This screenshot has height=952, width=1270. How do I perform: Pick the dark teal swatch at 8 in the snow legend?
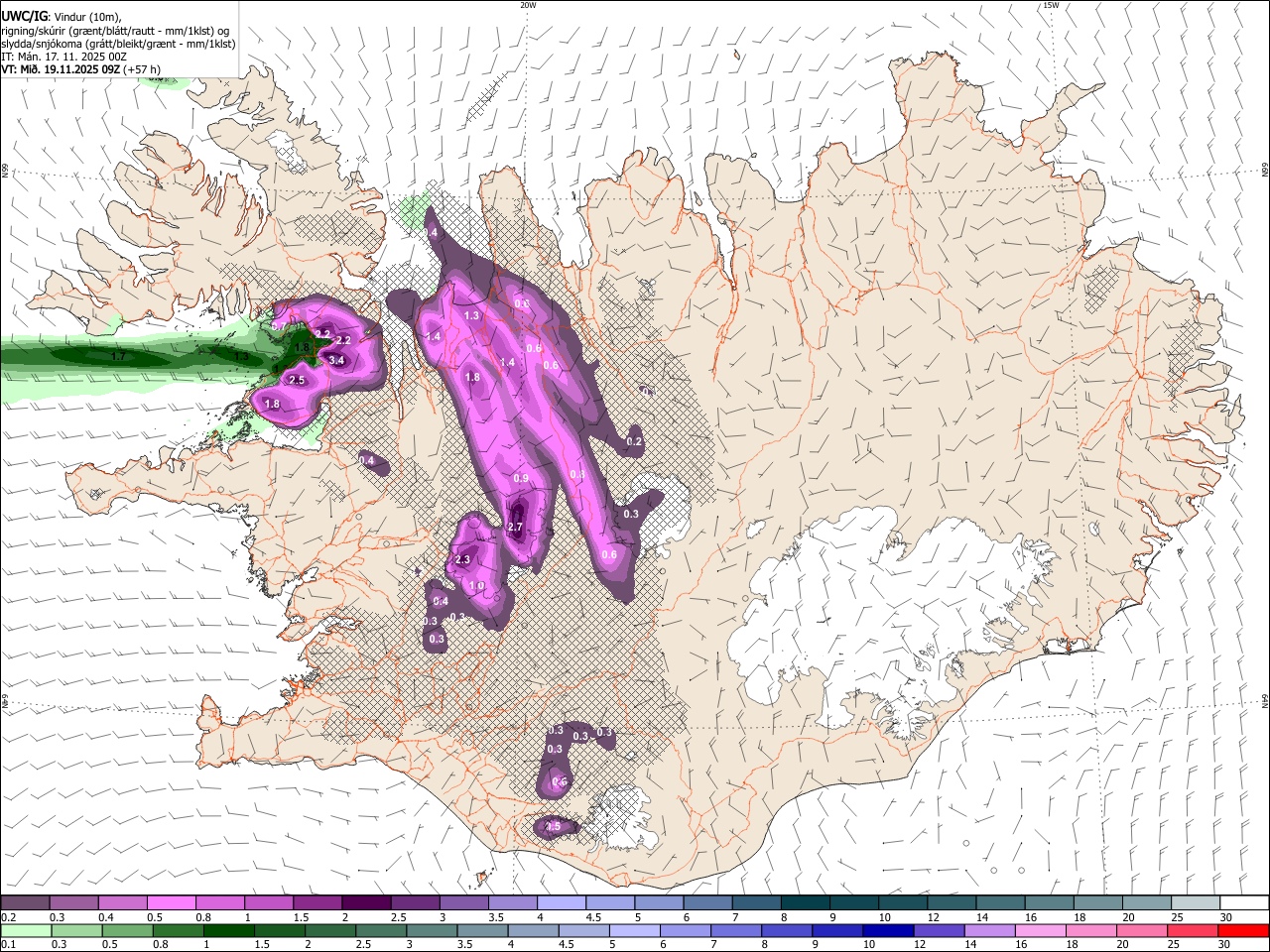tap(805, 902)
